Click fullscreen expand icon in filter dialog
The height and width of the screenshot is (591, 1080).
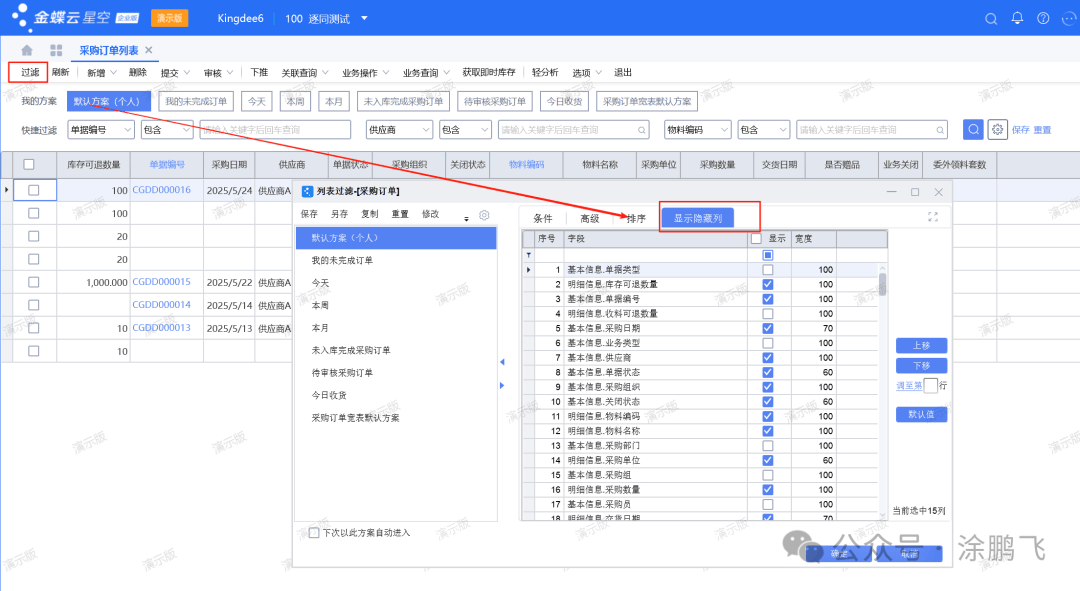(x=933, y=217)
